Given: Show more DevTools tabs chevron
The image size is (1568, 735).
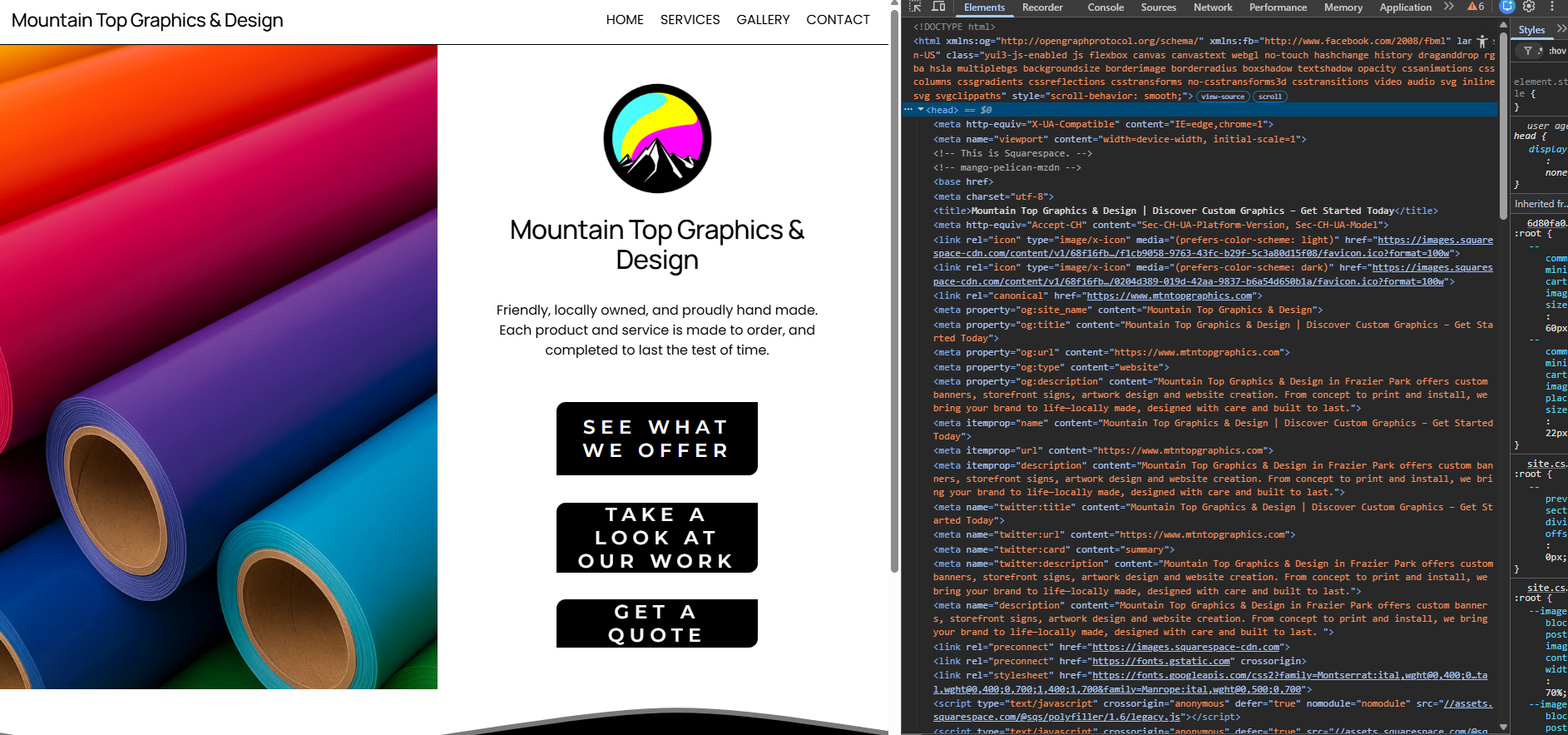Looking at the screenshot, I should point(1449,7).
